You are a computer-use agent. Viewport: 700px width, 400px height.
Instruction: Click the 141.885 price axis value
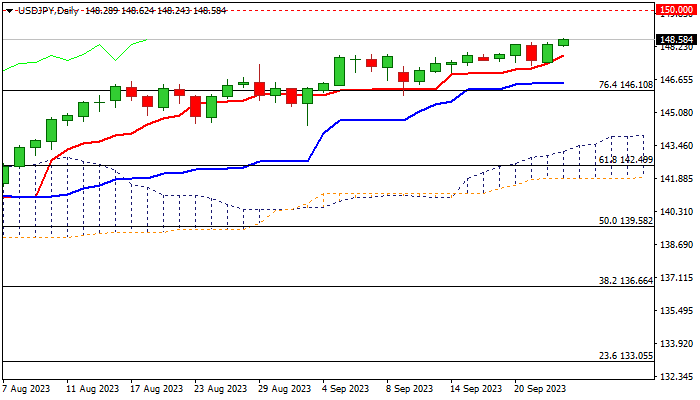pyautogui.click(x=676, y=179)
